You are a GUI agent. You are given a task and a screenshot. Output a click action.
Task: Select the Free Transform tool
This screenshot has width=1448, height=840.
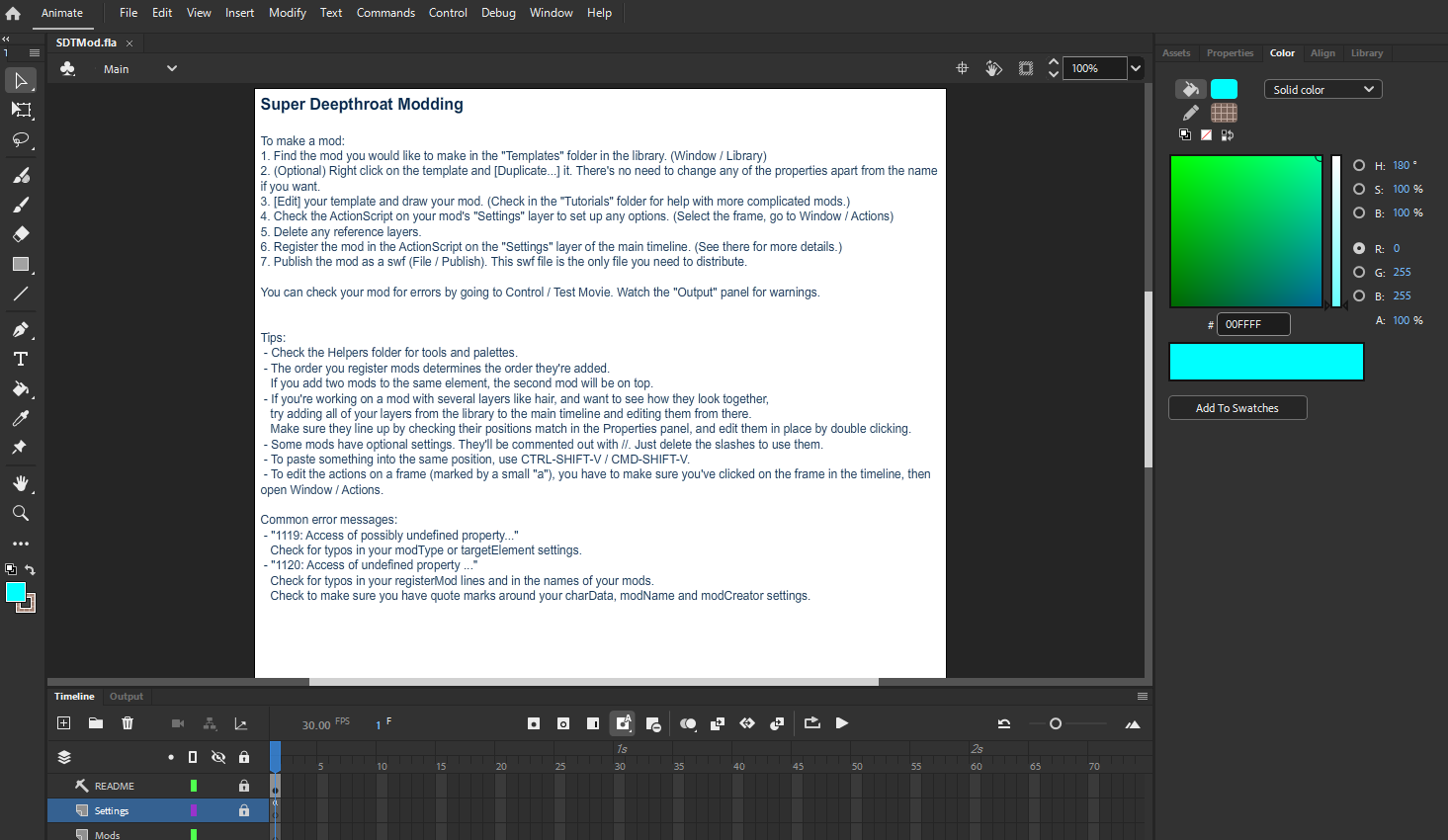(x=21, y=110)
